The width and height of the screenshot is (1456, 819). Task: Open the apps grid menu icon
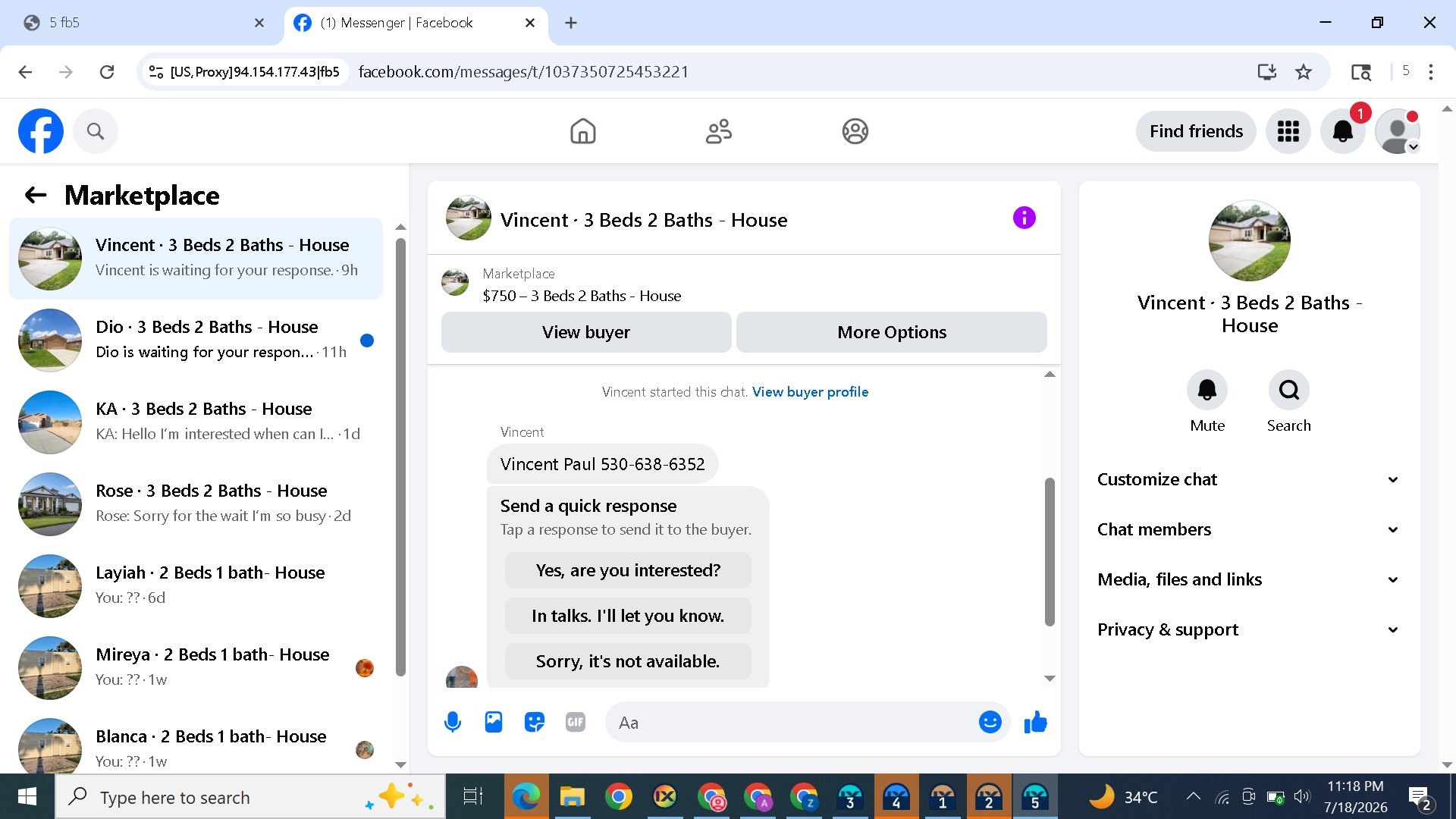[1288, 131]
